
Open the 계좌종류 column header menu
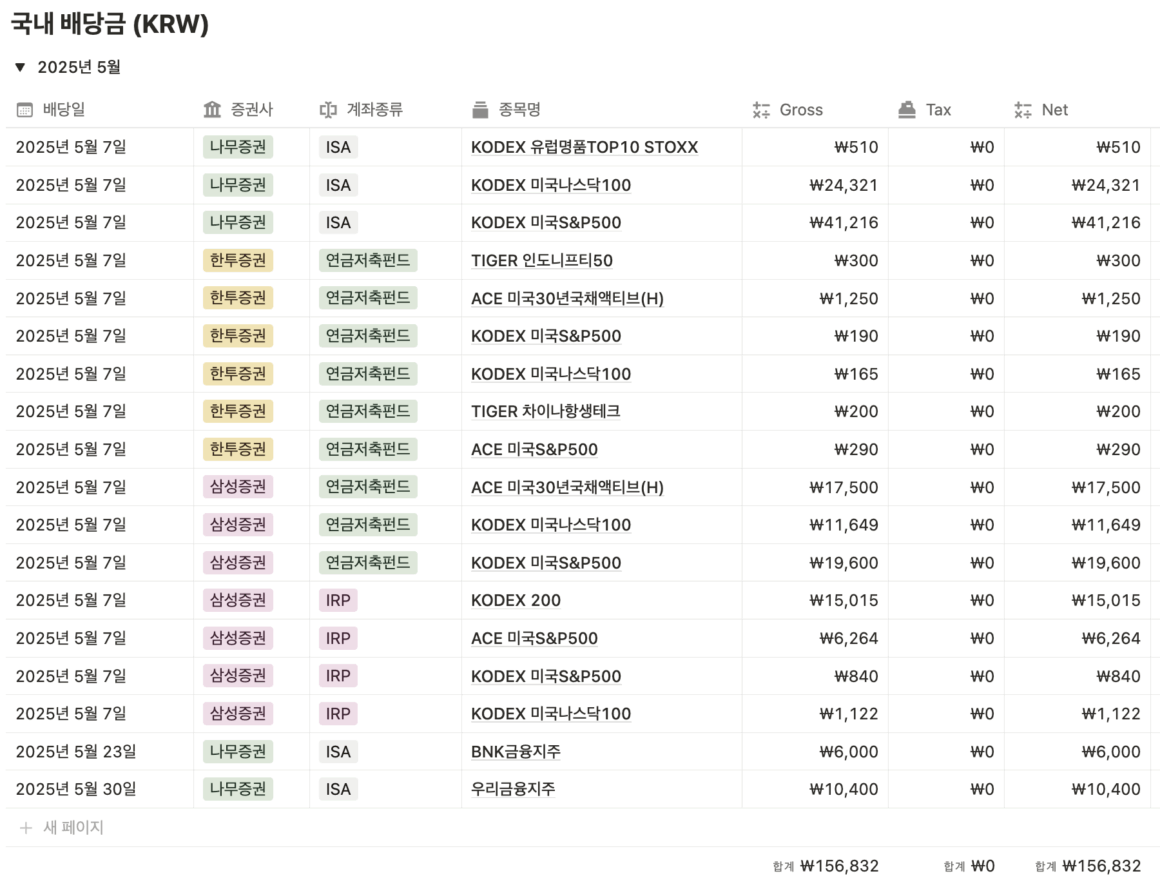pos(385,109)
